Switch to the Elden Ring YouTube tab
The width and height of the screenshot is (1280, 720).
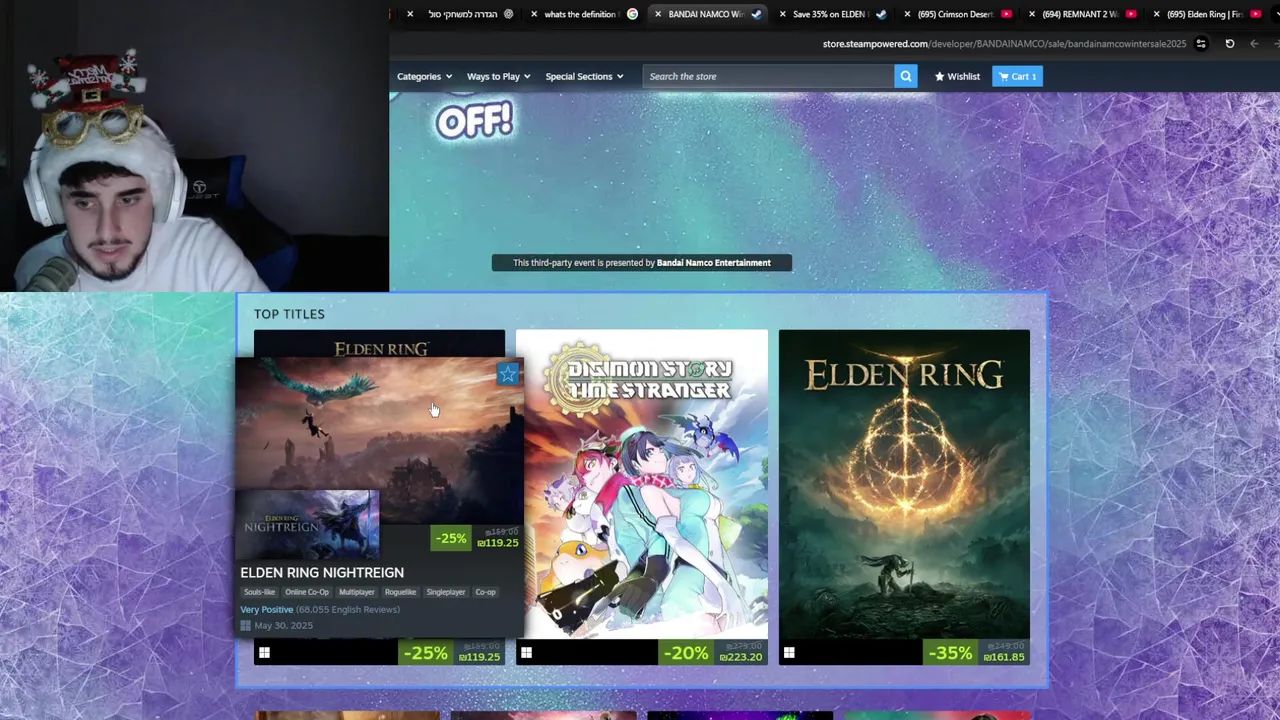[x=1206, y=14]
